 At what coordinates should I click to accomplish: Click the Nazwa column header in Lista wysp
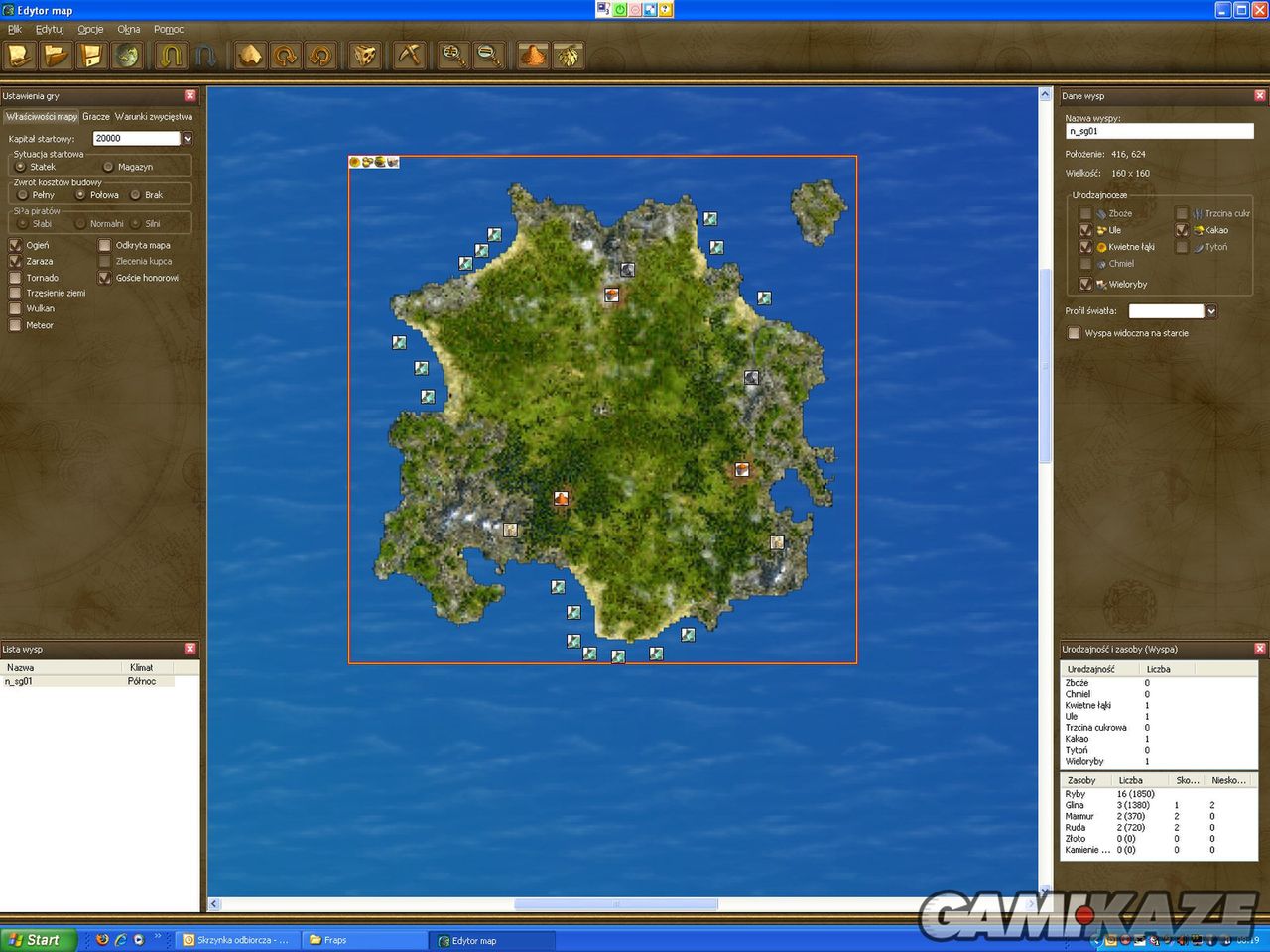point(62,667)
